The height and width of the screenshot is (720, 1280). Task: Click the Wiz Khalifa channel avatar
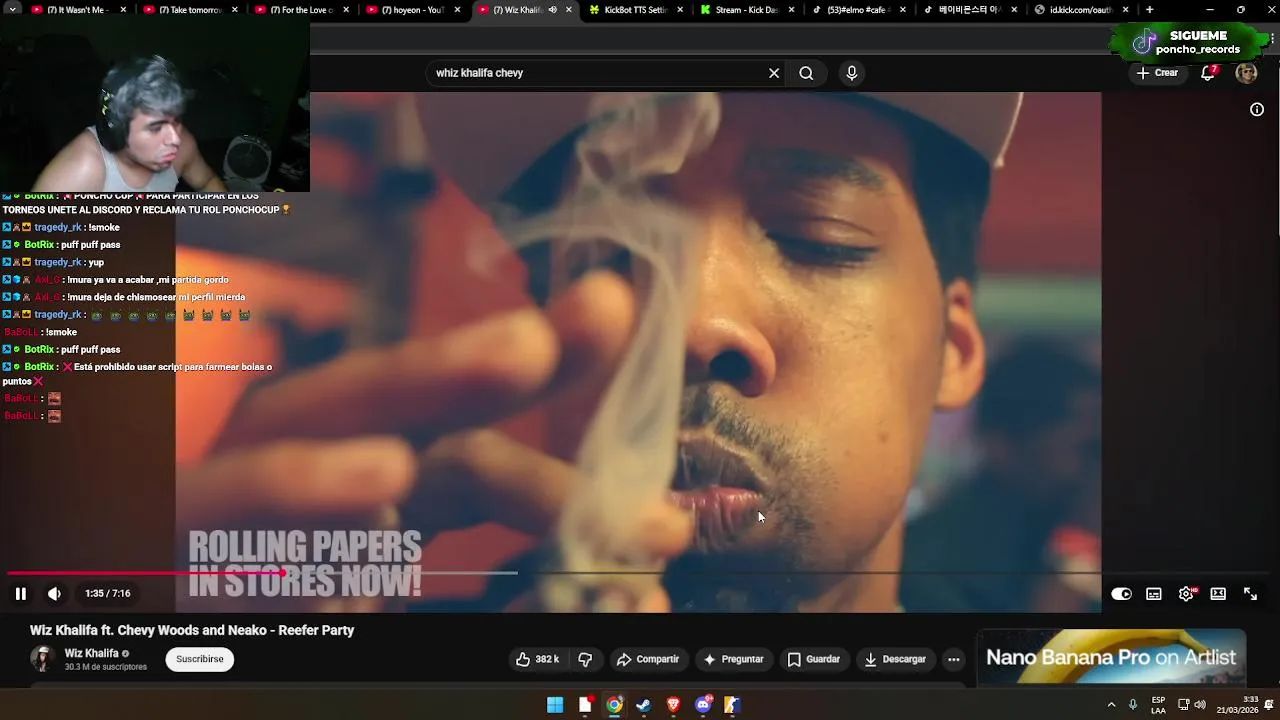(x=42, y=659)
